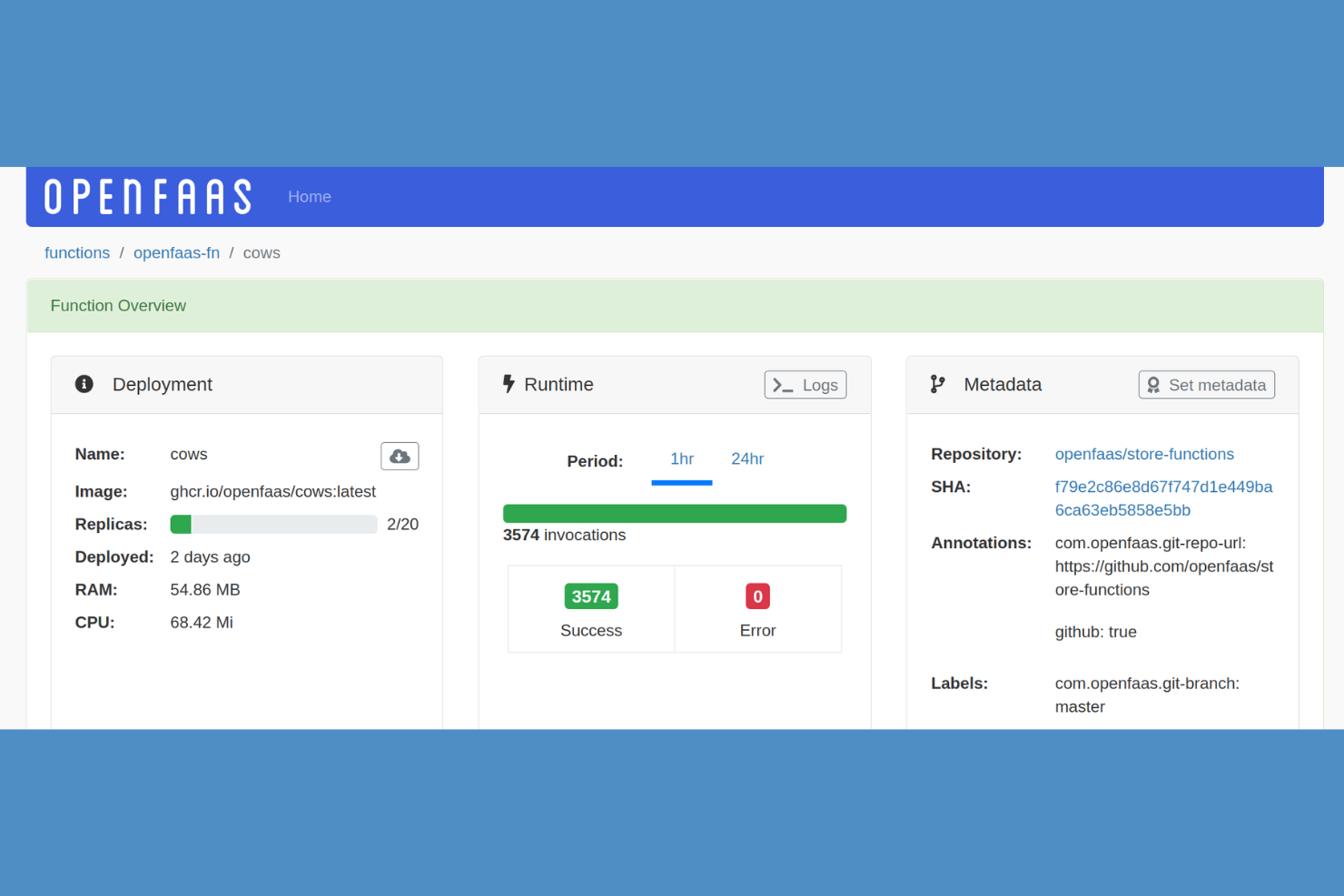Open the openfaas/store-functions repository link
This screenshot has height=896, width=1344.
(1144, 454)
